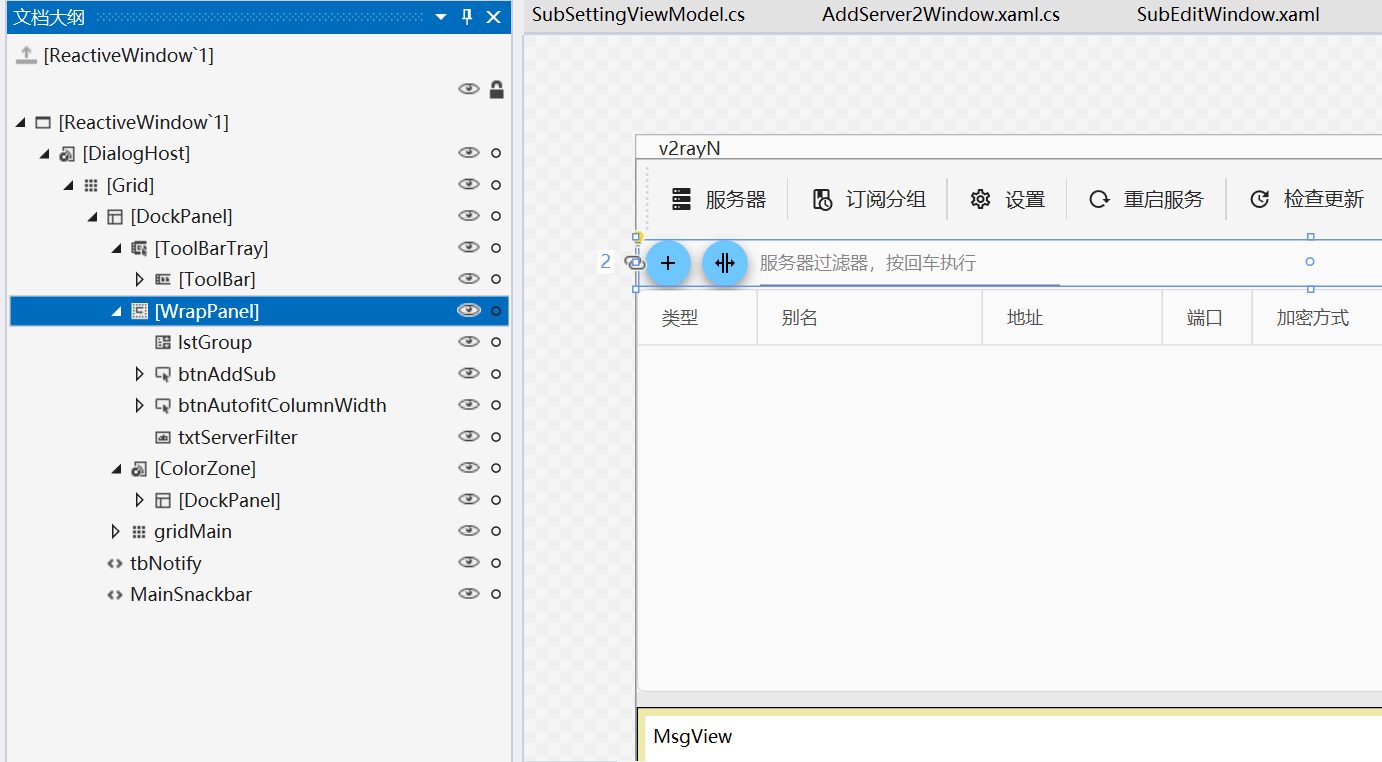Click the restart service refresh icon

tap(1099, 199)
